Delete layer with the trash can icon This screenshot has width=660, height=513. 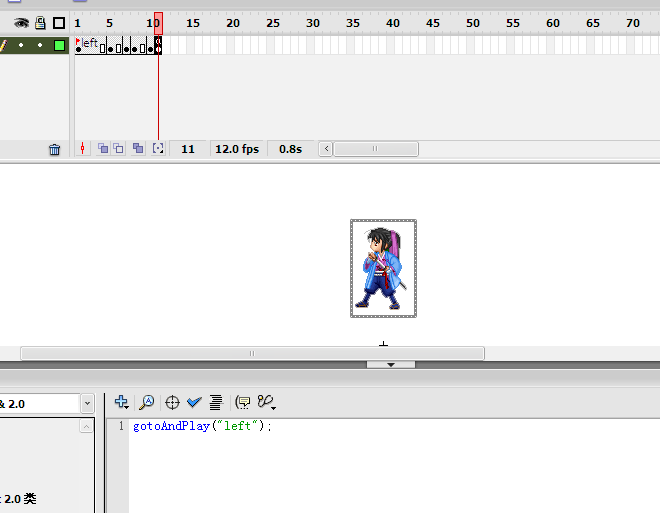point(54,149)
